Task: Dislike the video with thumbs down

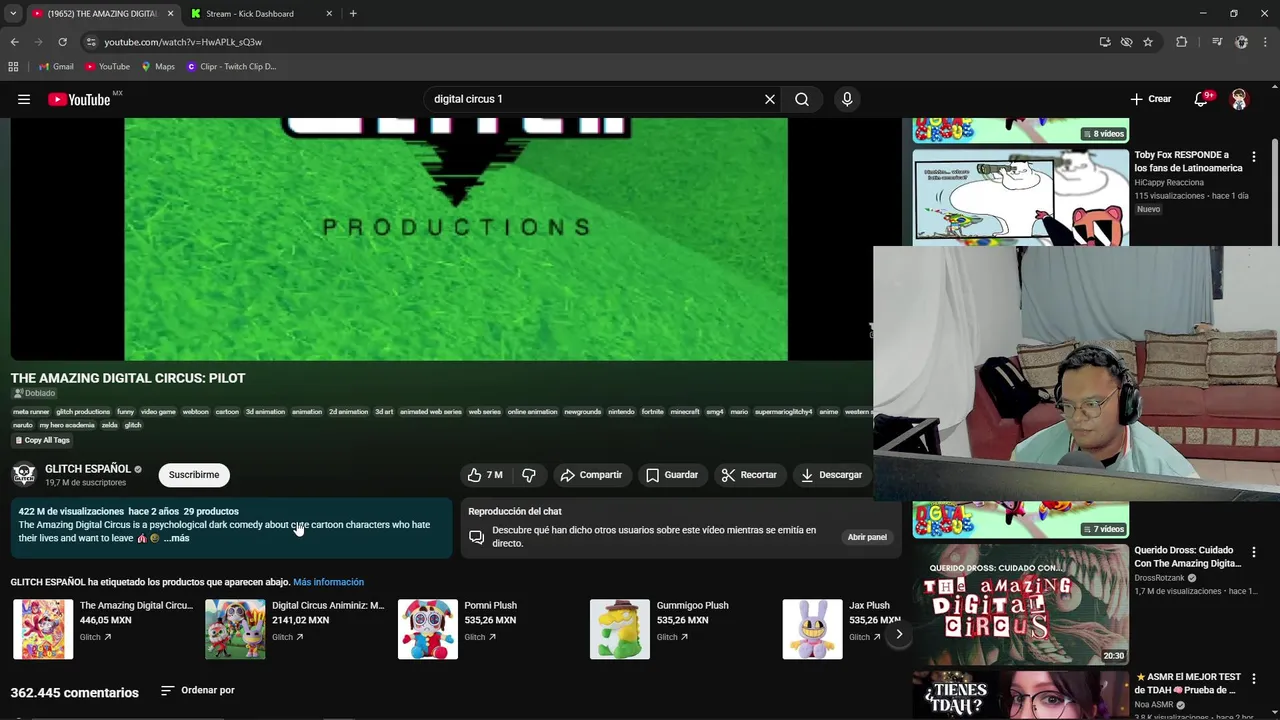Action: pos(529,475)
